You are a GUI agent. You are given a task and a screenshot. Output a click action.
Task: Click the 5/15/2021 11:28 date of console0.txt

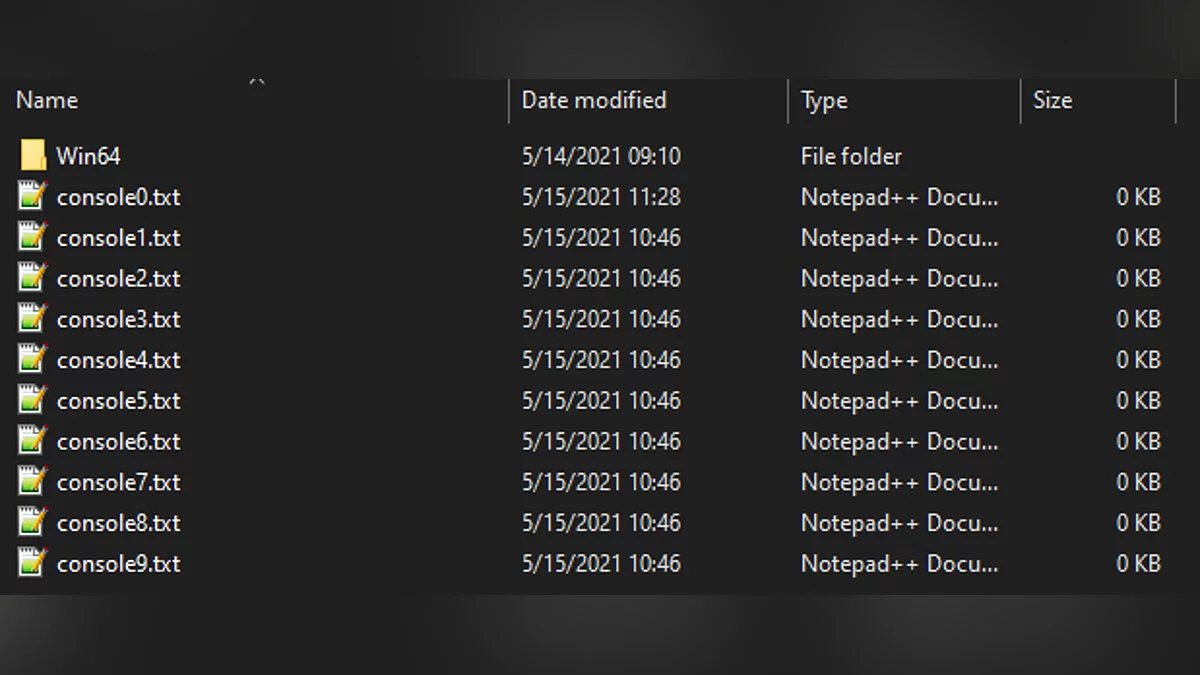tap(601, 197)
